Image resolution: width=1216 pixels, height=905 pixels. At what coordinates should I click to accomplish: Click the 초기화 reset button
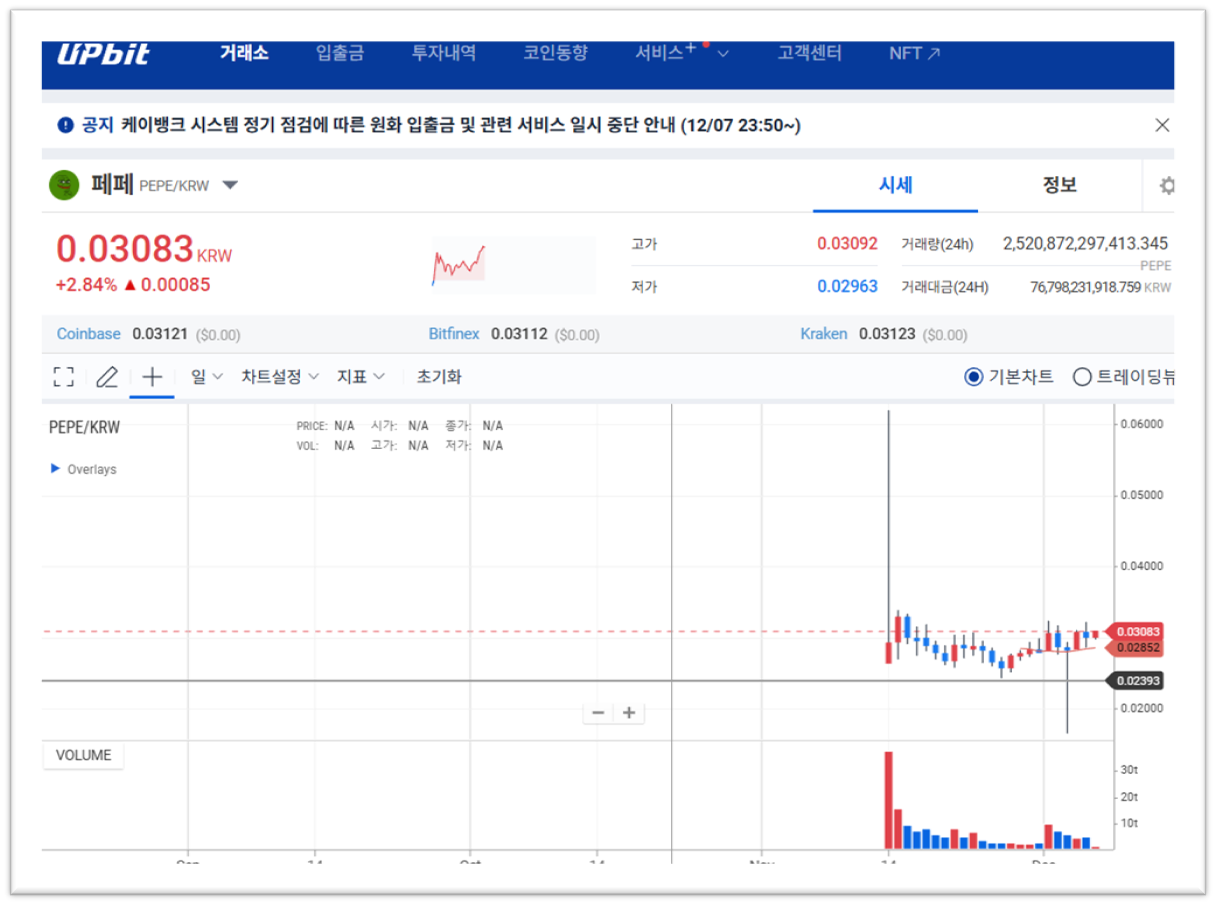tap(439, 377)
